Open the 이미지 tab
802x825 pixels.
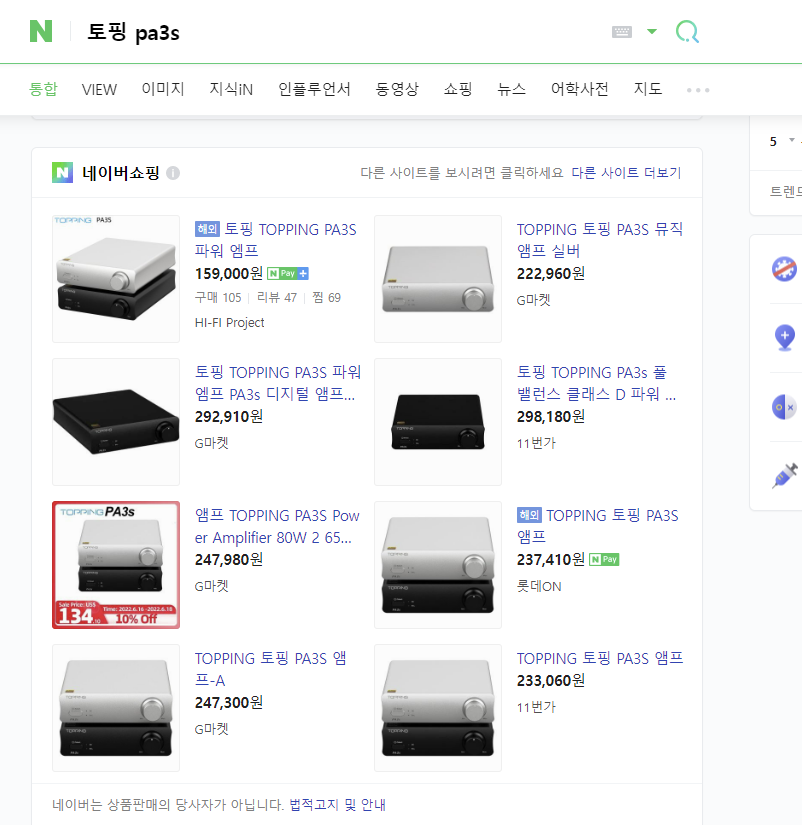pos(163,89)
